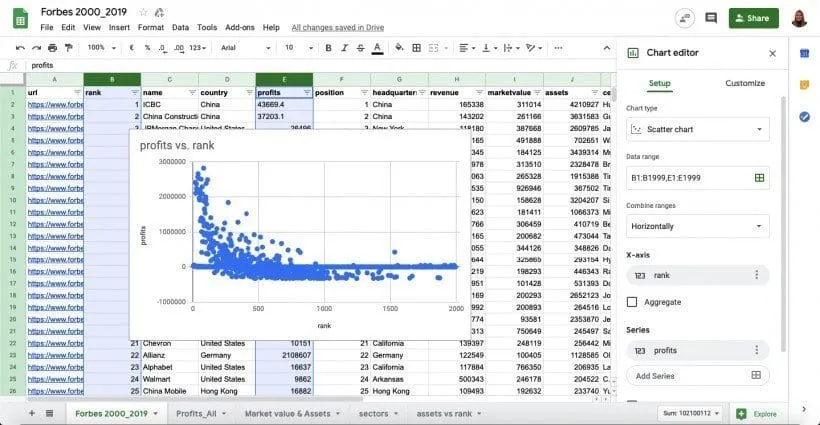Open Combine ranges Horizontally dropdown
This screenshot has width=820, height=425.
click(698, 226)
